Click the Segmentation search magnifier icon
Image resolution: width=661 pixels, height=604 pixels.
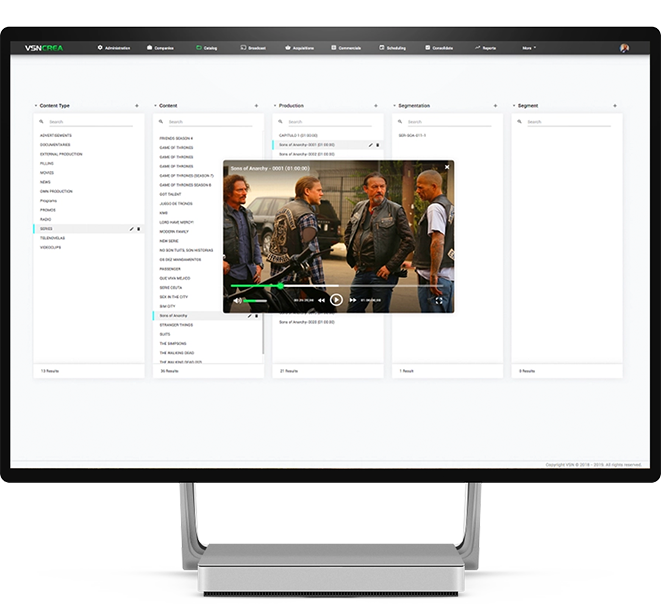click(x=400, y=122)
